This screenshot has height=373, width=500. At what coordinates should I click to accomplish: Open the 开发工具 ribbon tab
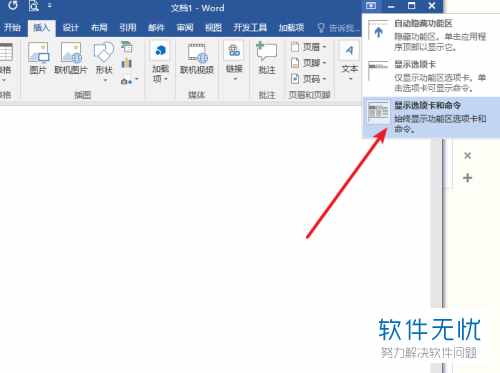250,27
